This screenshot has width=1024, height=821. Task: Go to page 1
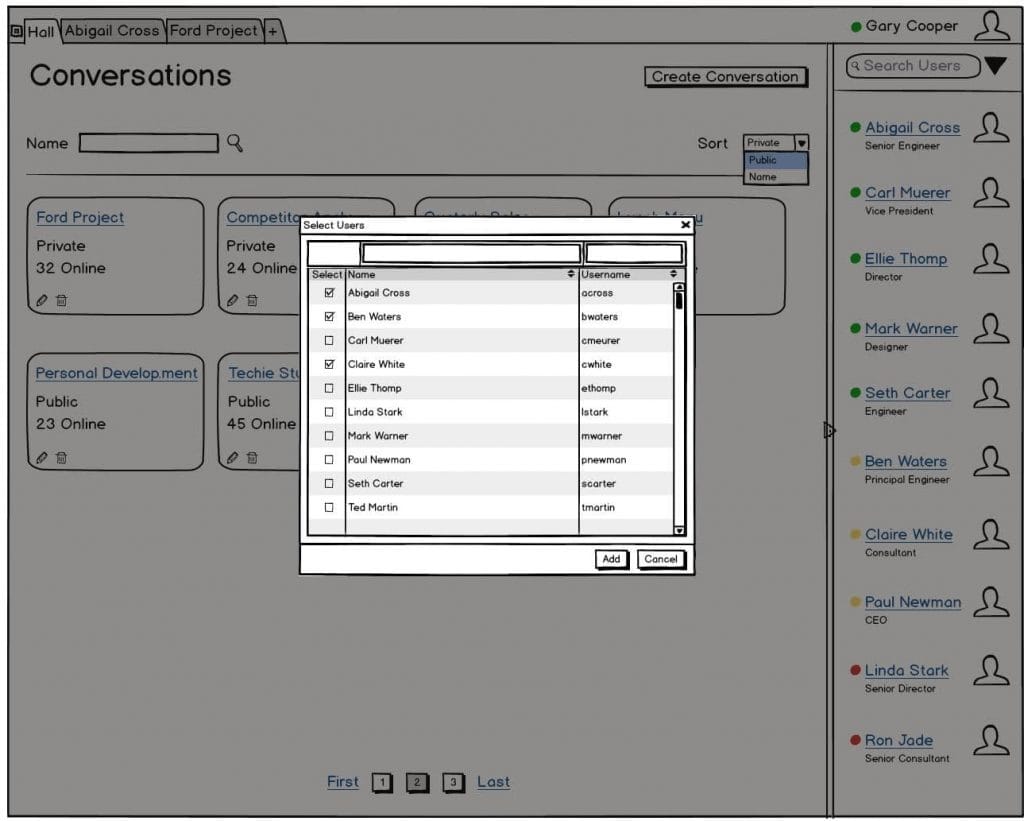click(383, 782)
